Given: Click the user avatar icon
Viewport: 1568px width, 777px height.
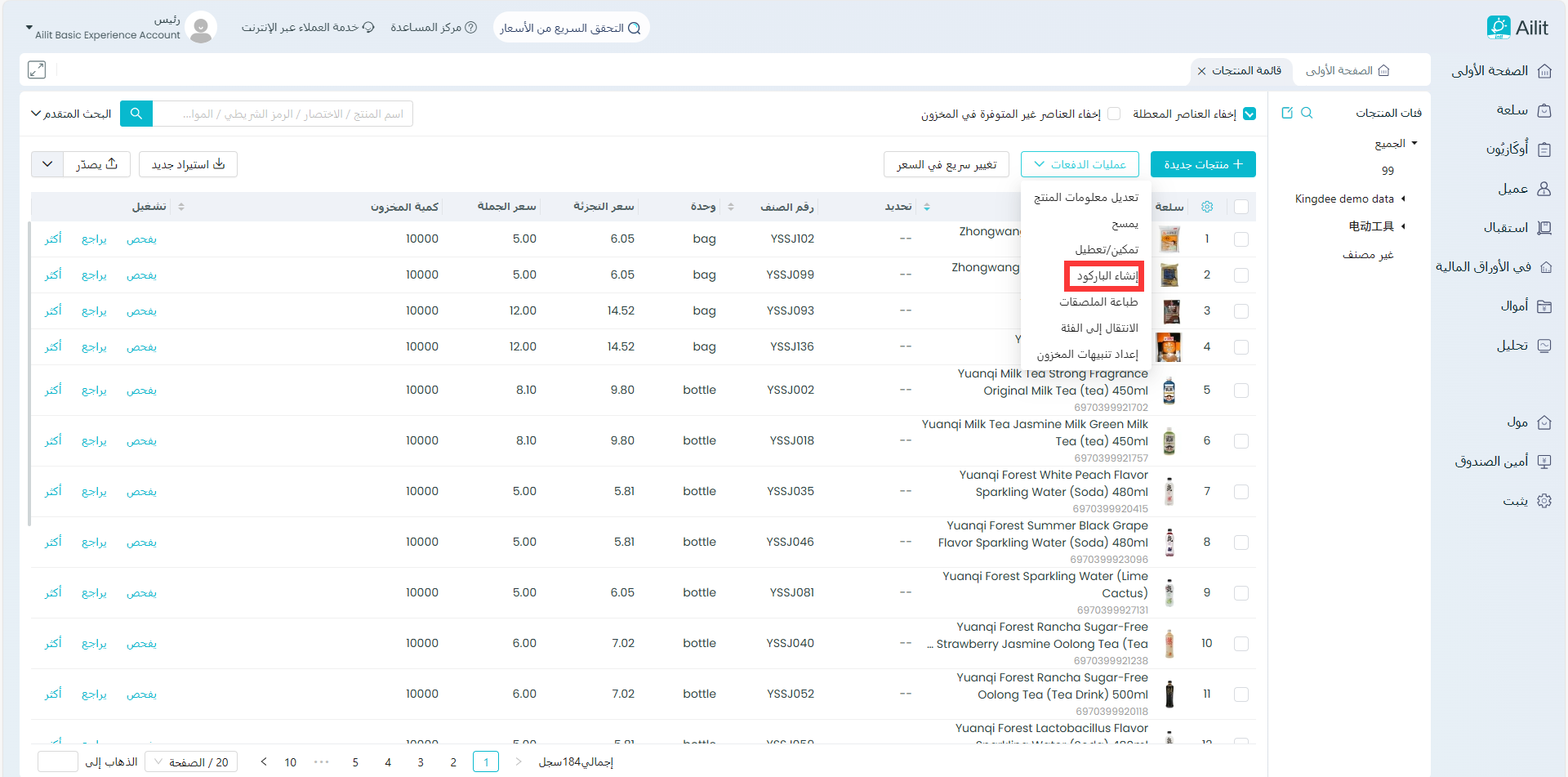Looking at the screenshot, I should (x=201, y=28).
